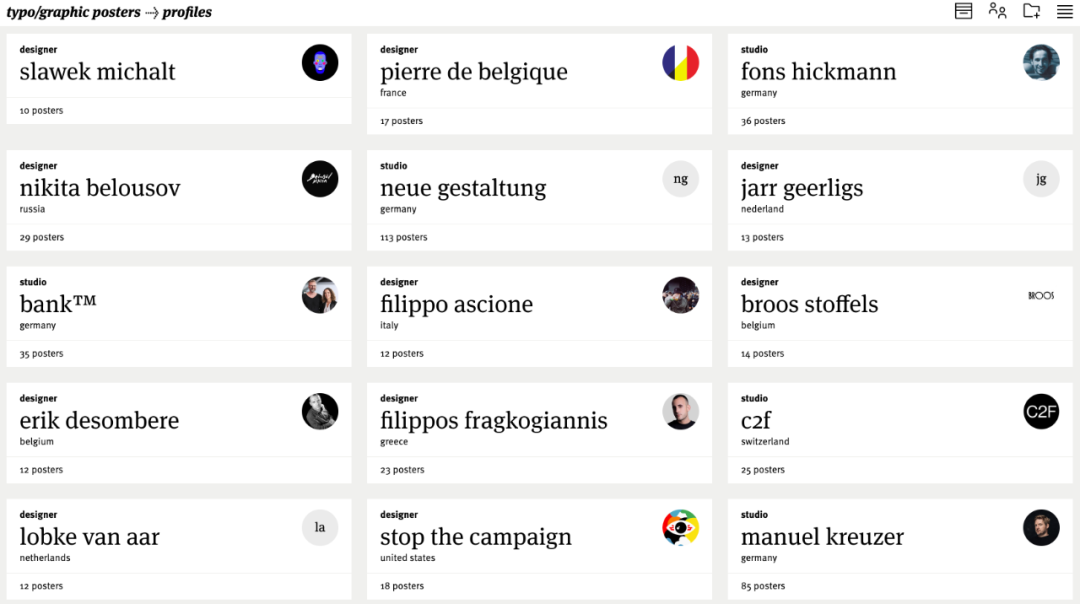
Task: Go to typo/graphic posters home
Action: tap(73, 13)
